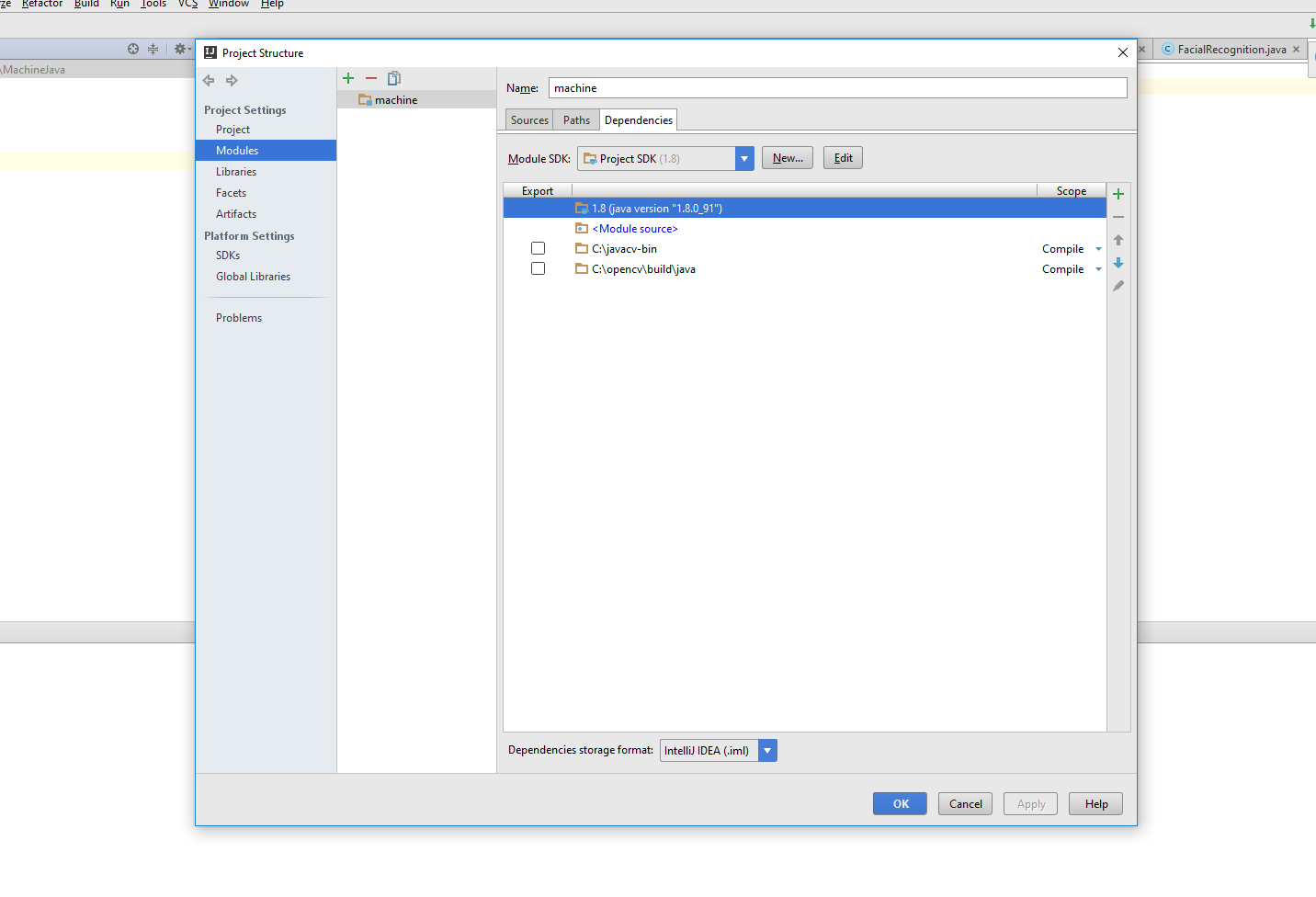Click the Scope column header
The width and height of the screenshot is (1316, 897).
pyautogui.click(x=1072, y=191)
